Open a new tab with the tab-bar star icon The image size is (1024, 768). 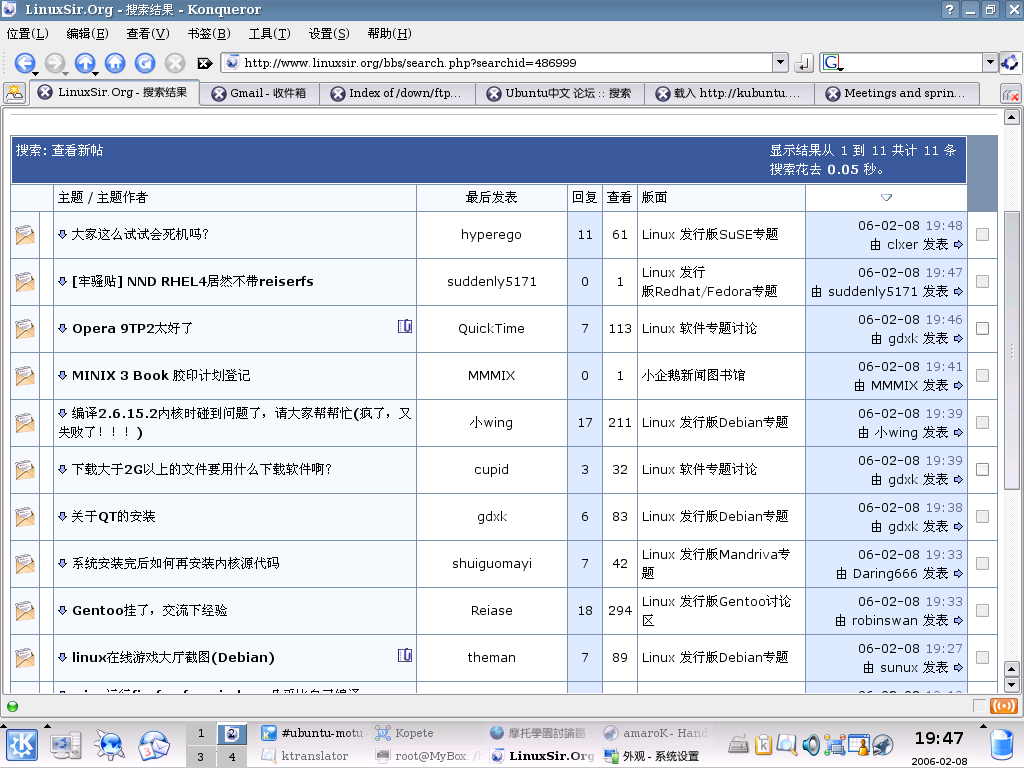[x=14, y=93]
